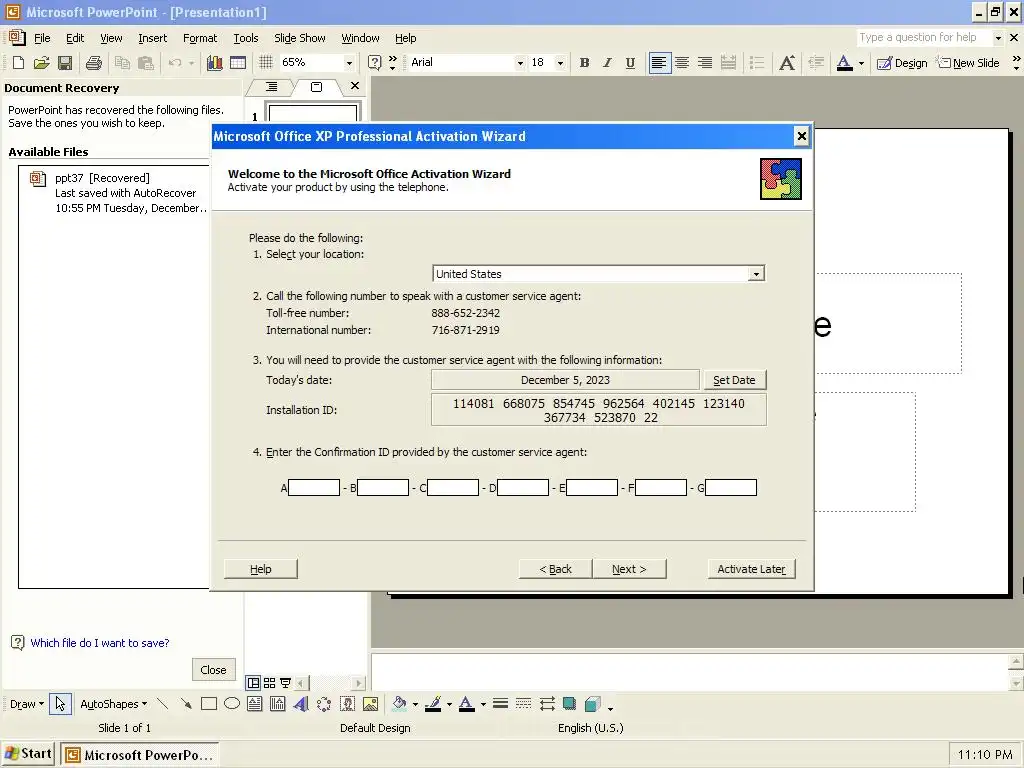Click the PowerPoint Help question mark icon

pyautogui.click(x=374, y=63)
